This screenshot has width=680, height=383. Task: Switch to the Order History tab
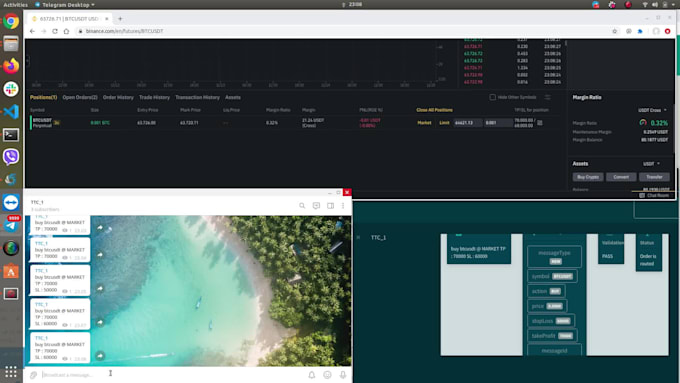tap(118, 98)
